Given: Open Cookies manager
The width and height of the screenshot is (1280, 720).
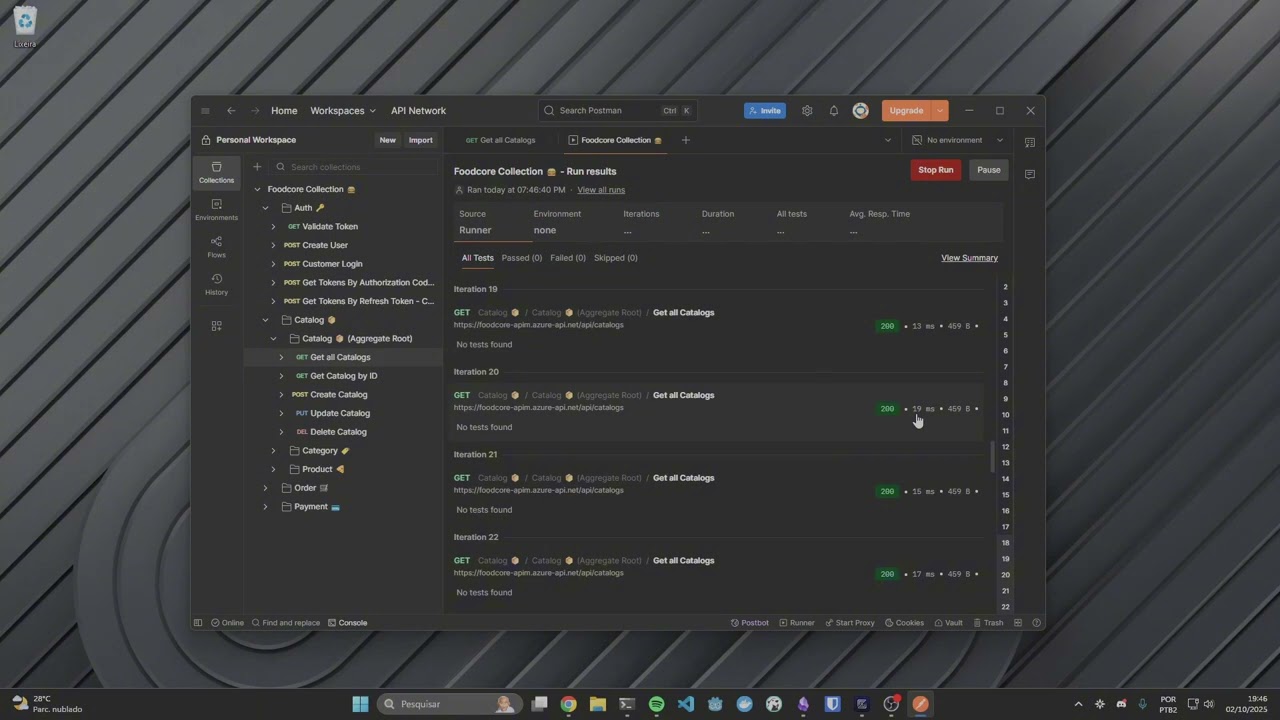Looking at the screenshot, I should (x=904, y=623).
